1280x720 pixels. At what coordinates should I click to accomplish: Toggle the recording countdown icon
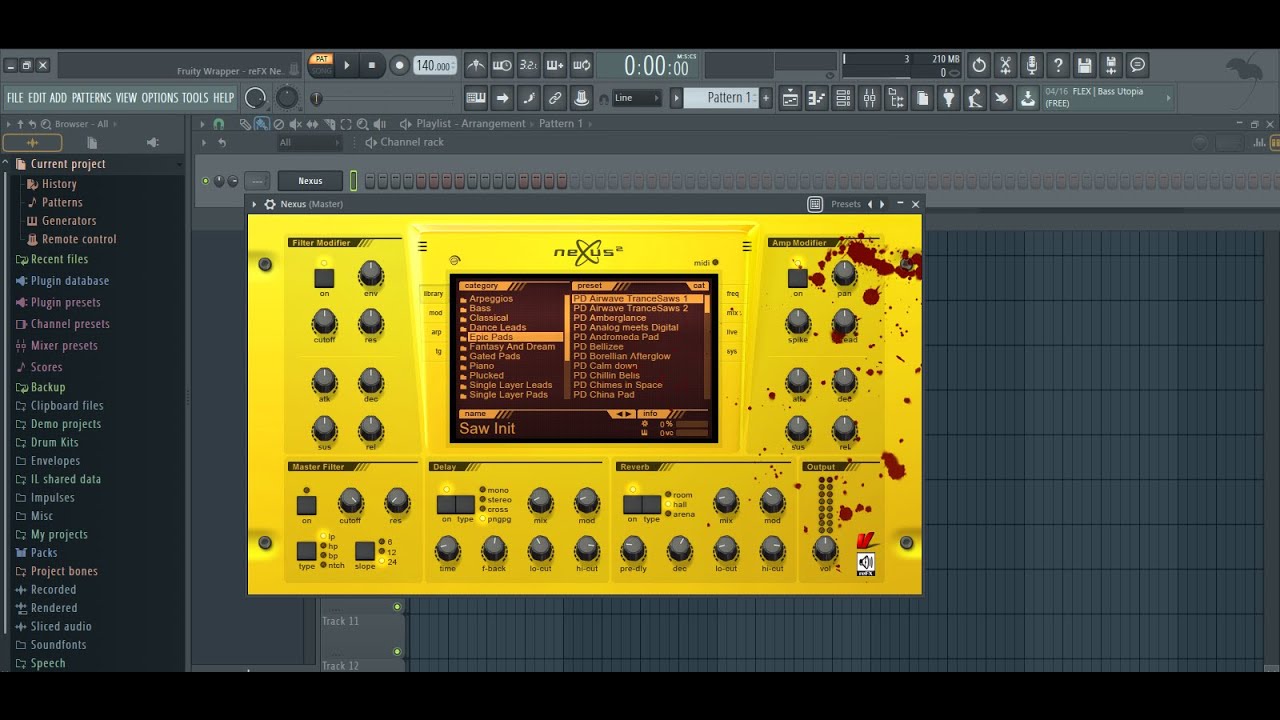click(528, 65)
